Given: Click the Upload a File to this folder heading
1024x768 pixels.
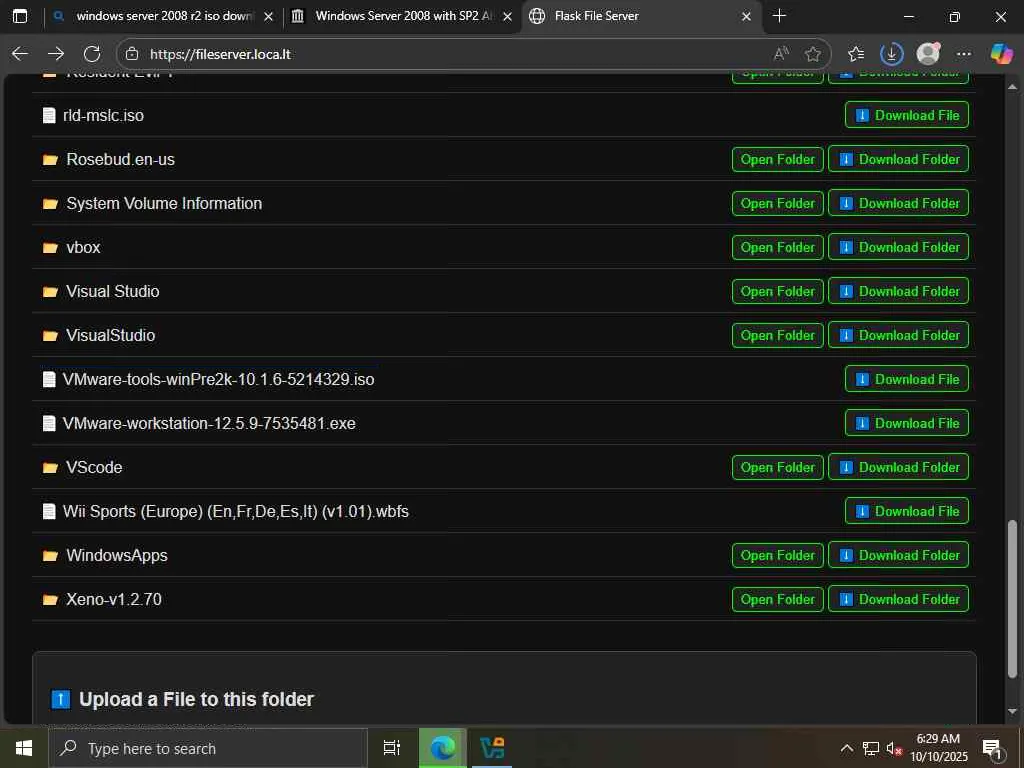Looking at the screenshot, I should [196, 699].
